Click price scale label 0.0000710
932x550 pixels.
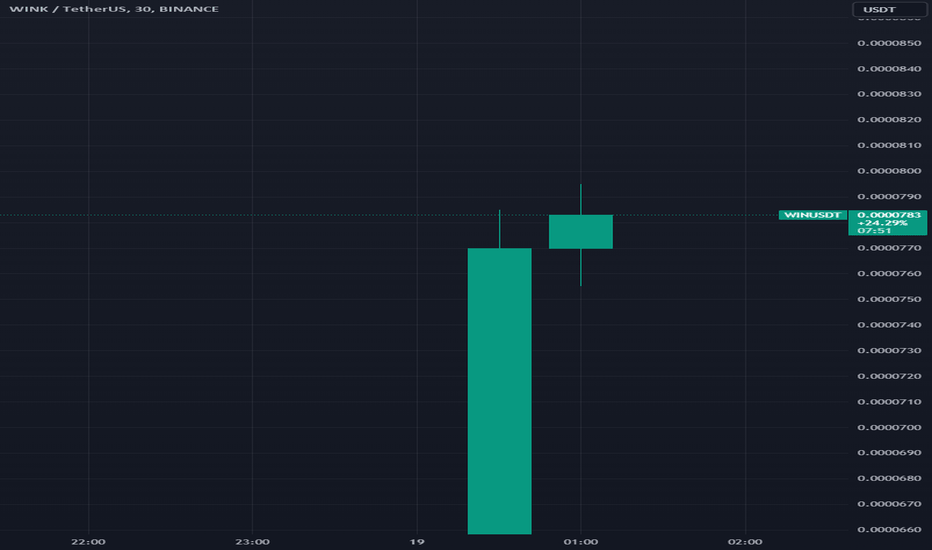[889, 401]
